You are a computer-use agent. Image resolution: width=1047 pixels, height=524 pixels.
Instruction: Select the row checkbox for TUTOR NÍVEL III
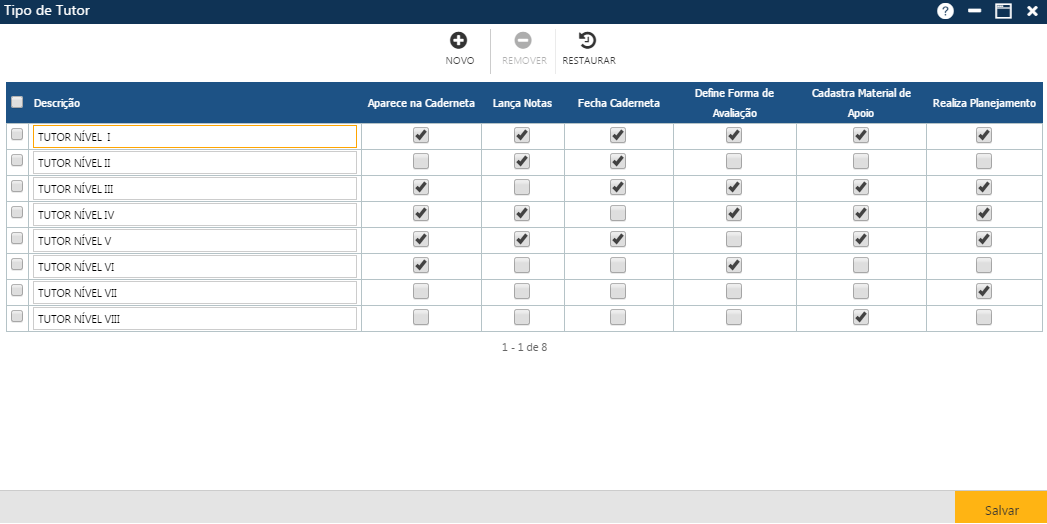(x=17, y=186)
